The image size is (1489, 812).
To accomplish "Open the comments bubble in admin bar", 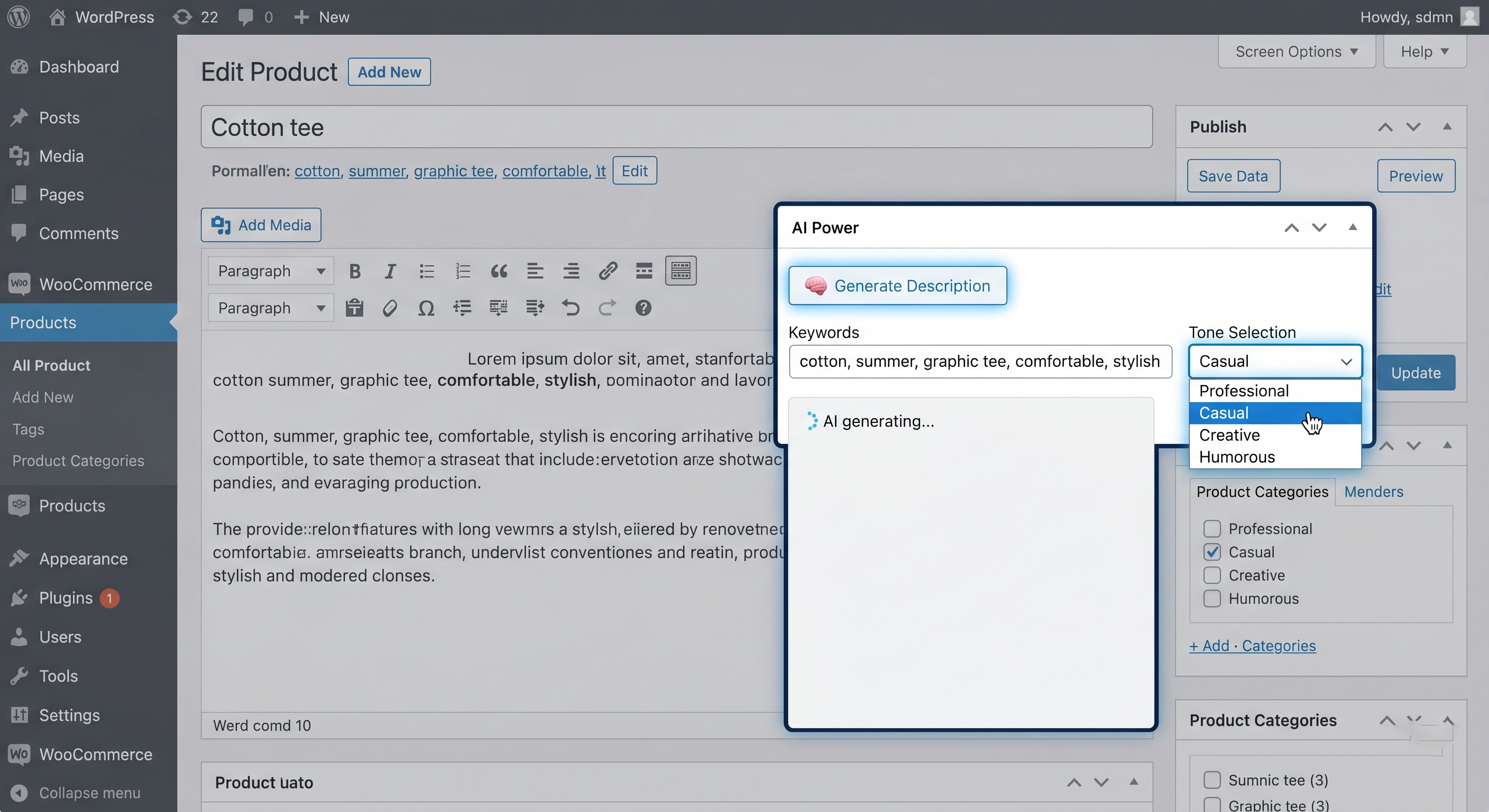I will pyautogui.click(x=255, y=17).
